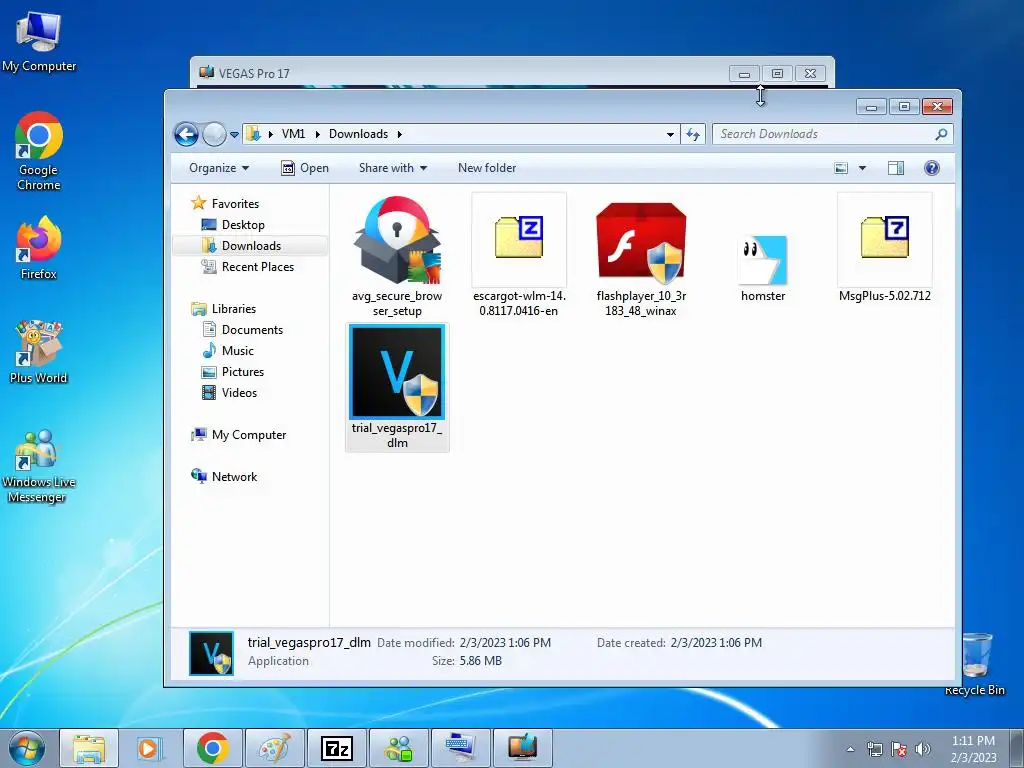Open recent pages dropdown arrow
The height and width of the screenshot is (768, 1024).
tap(234, 135)
